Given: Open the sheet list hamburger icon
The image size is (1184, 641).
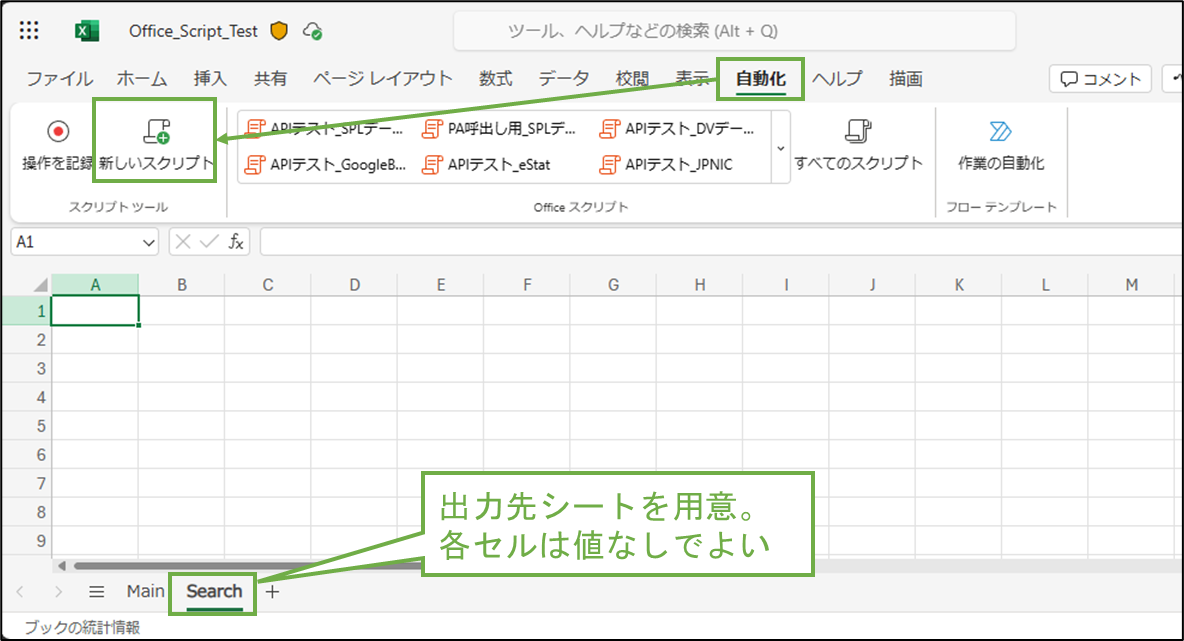Looking at the screenshot, I should tap(96, 591).
